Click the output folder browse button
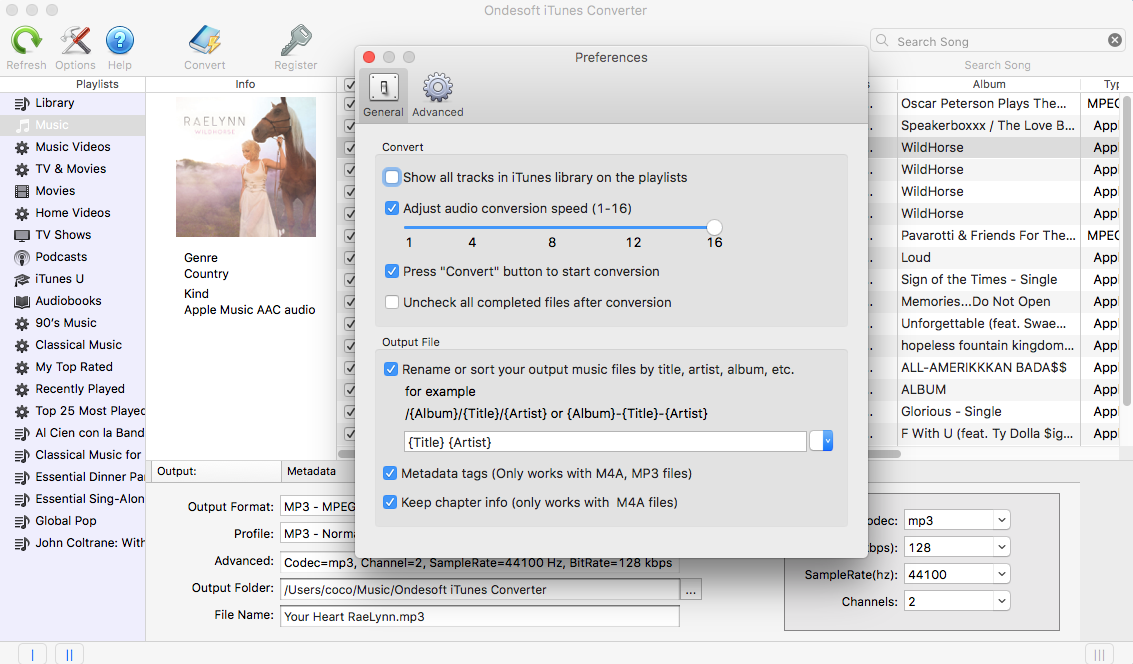The width and height of the screenshot is (1133, 664). 691,590
